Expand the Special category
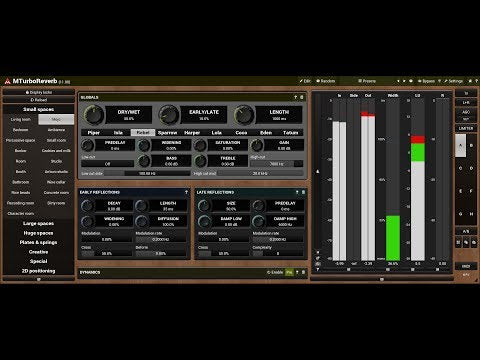This screenshot has width=480, height=360. (38, 261)
